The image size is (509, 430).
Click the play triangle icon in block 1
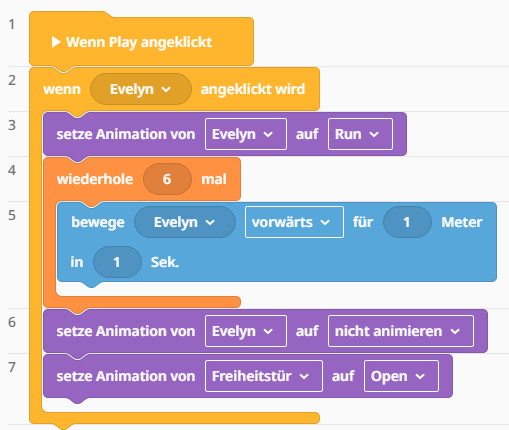tap(56, 42)
